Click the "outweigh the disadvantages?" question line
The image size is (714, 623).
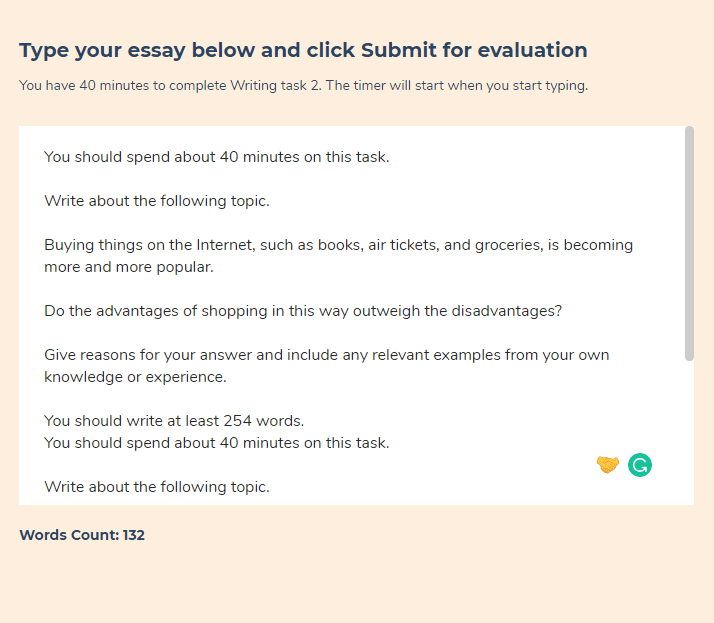click(303, 311)
